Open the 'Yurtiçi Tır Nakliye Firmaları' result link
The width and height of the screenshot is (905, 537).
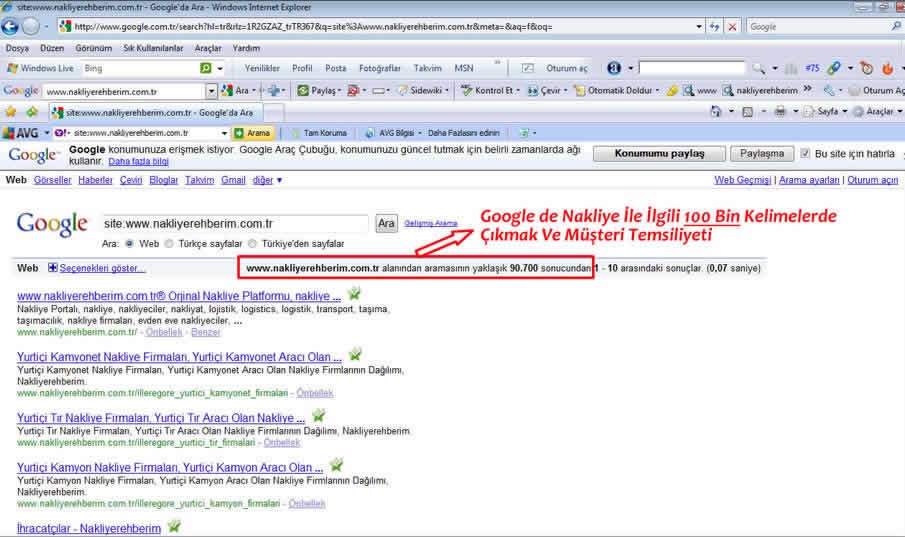tap(160, 417)
